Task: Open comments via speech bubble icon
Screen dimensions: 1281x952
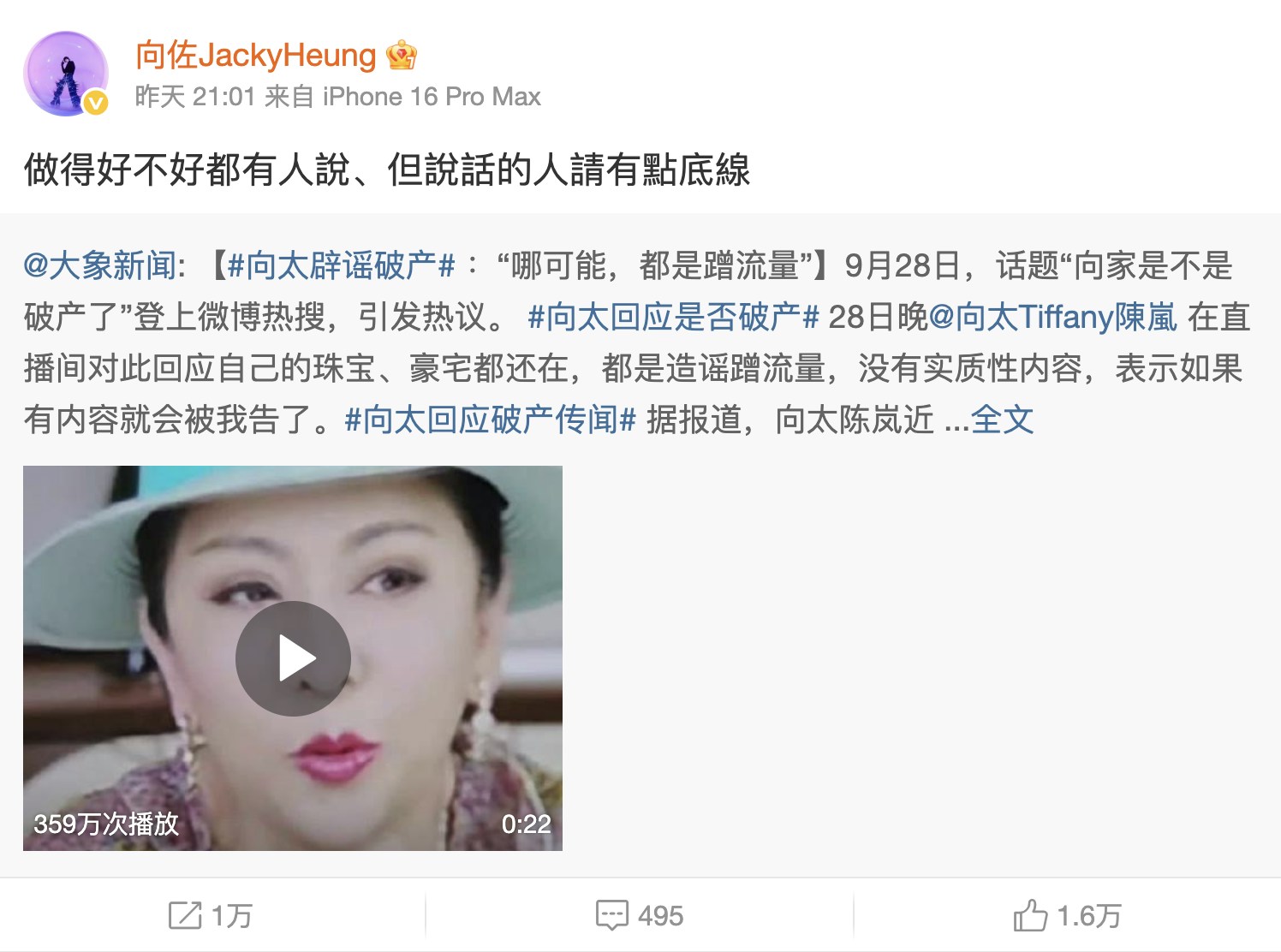Action: coord(611,915)
